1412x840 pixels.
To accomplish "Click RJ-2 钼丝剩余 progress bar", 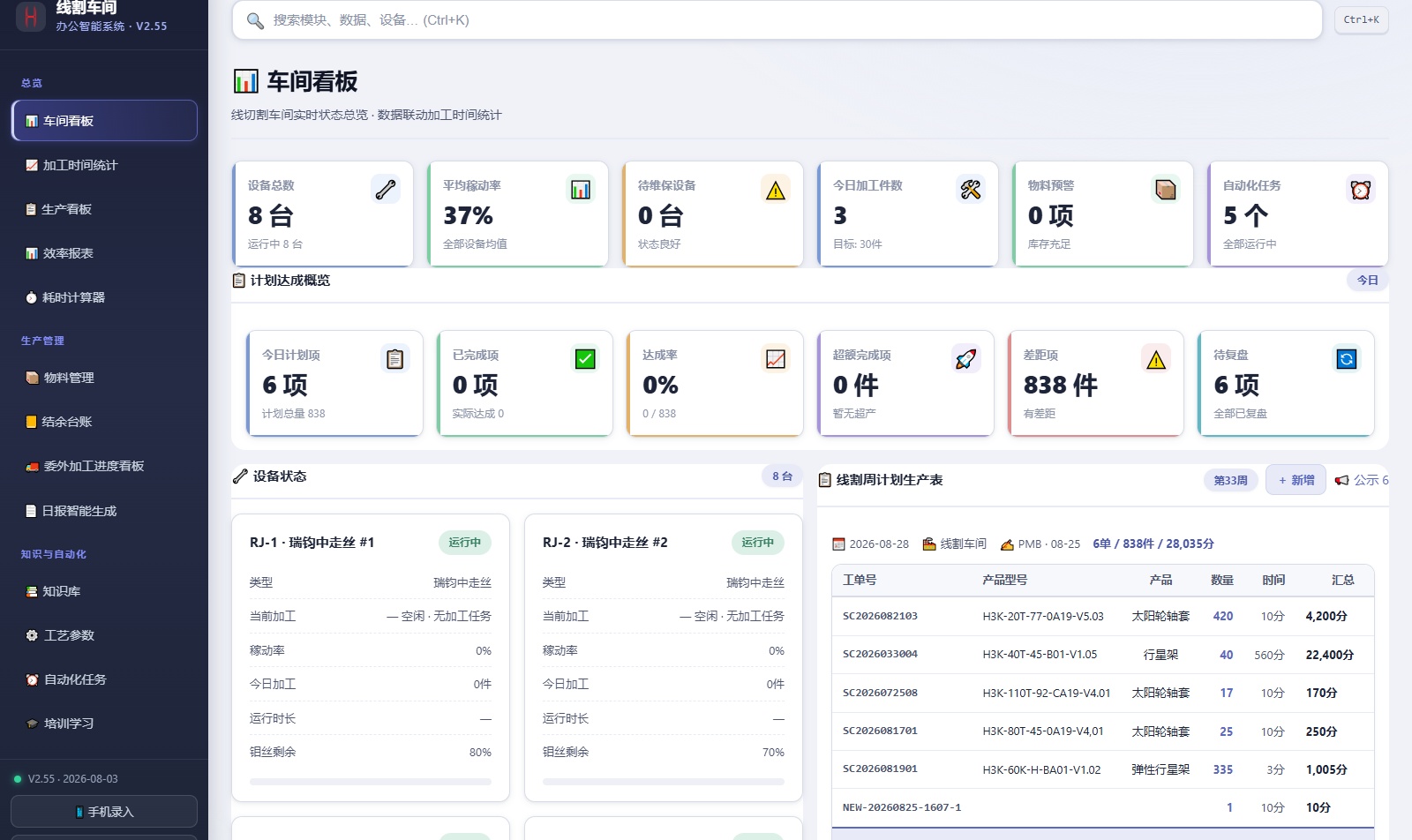I will pyautogui.click(x=664, y=782).
